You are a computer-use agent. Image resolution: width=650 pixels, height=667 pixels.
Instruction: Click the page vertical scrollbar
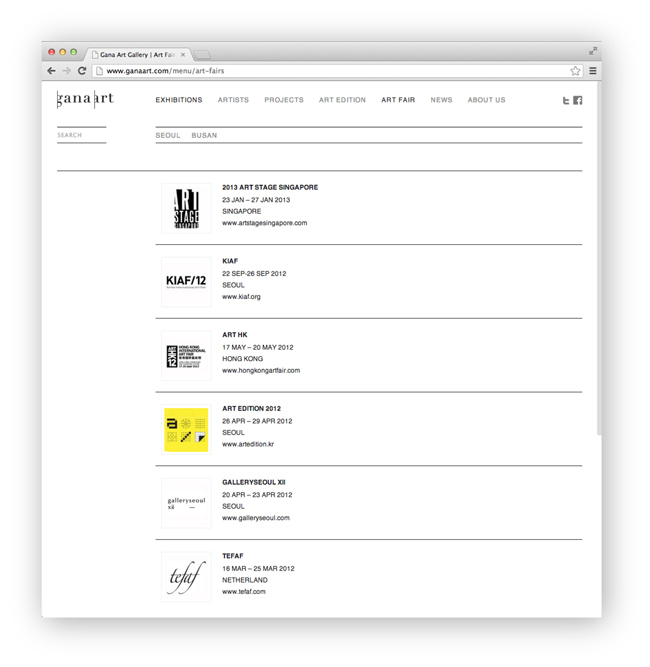click(599, 258)
